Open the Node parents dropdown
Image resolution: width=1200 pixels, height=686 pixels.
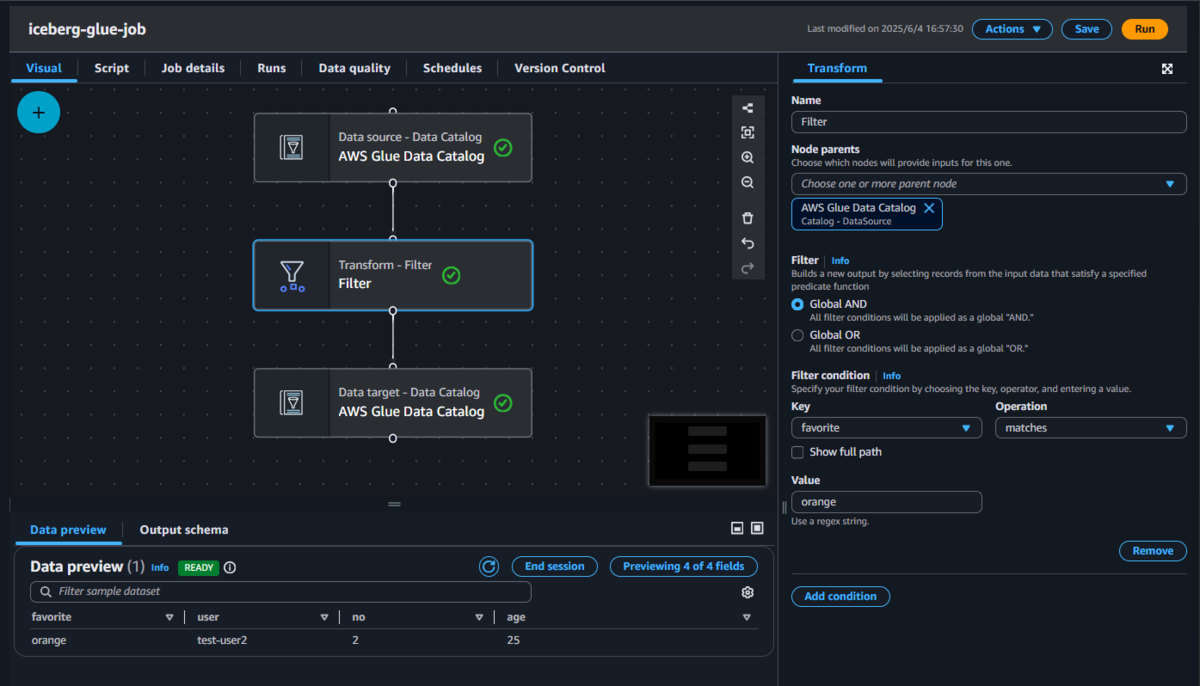[989, 184]
